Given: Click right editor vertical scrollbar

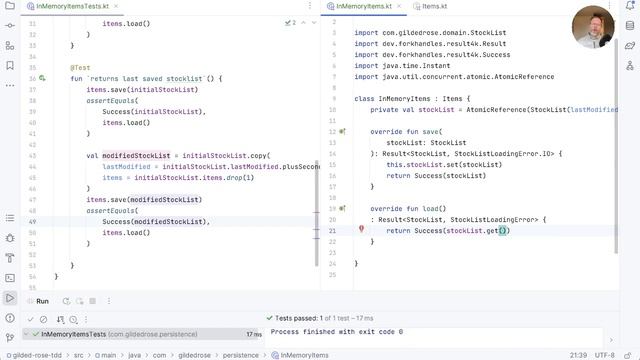Looking at the screenshot, I should [x=616, y=146].
